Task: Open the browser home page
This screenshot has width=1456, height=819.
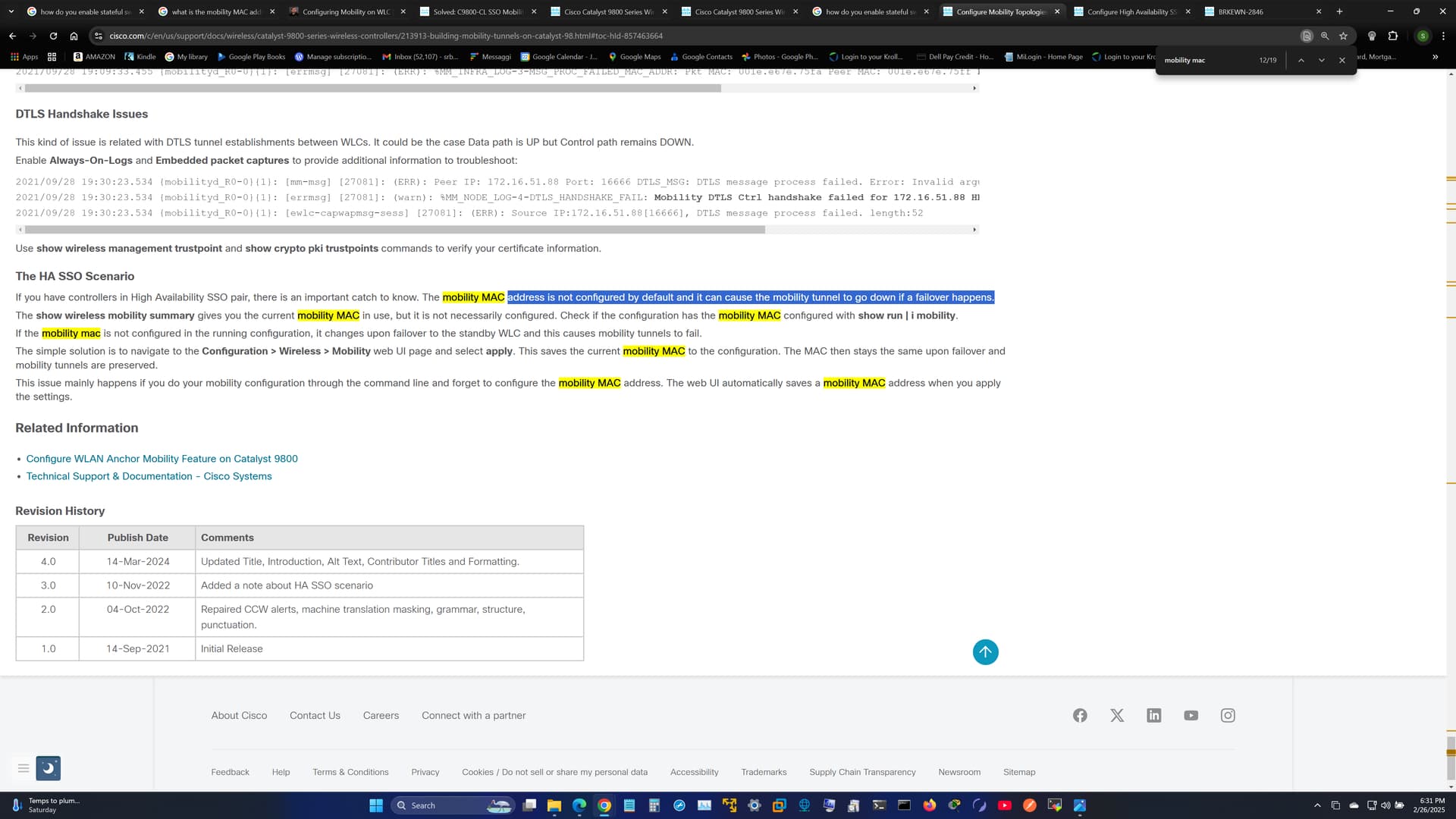Action: point(74,36)
